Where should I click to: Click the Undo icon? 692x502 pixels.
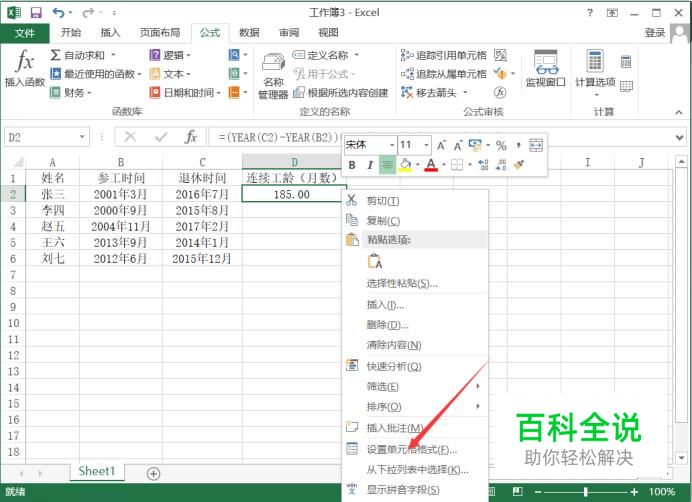58,12
